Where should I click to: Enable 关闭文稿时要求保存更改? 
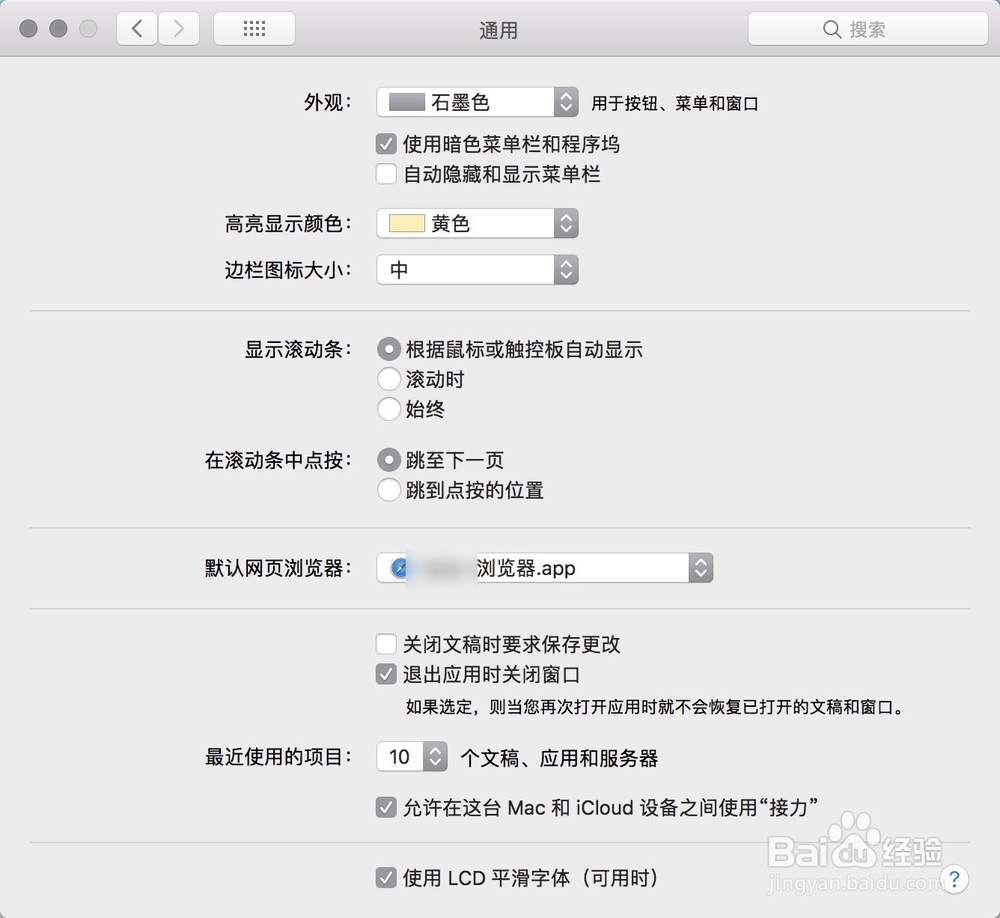(386, 644)
